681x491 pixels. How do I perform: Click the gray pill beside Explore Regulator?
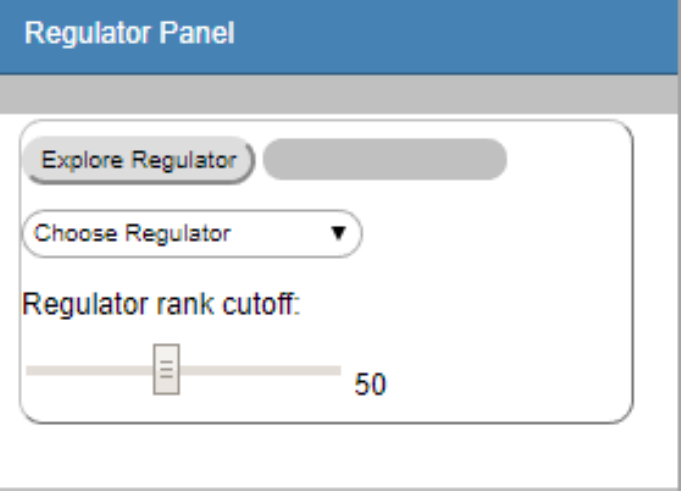coord(385,160)
